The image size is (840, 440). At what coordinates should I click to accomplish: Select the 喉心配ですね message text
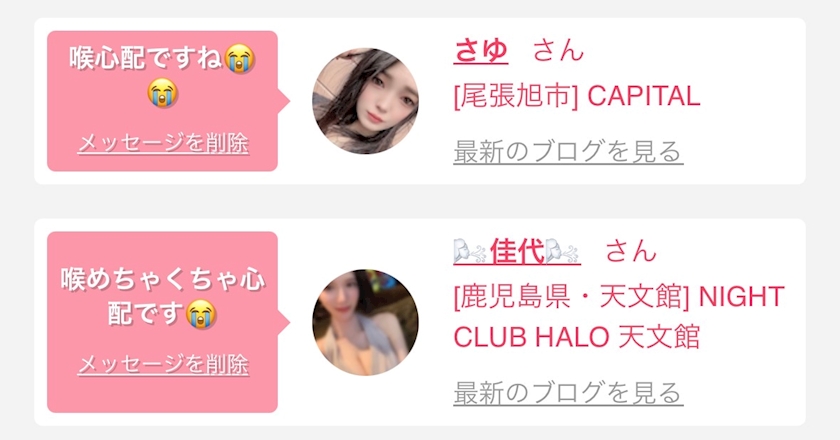146,58
